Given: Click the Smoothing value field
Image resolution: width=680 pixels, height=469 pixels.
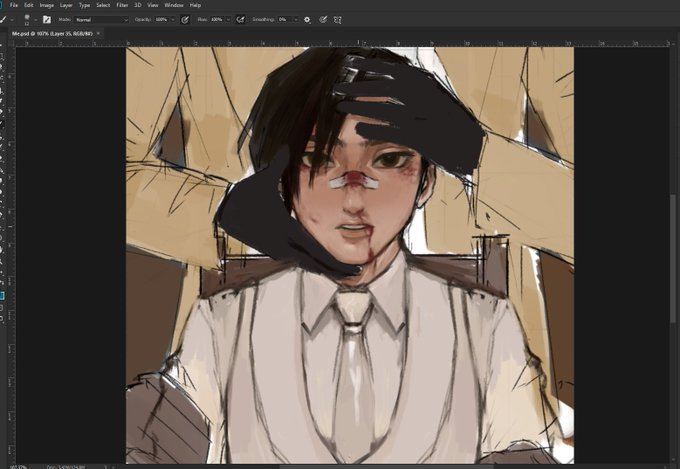Looking at the screenshot, I should click(284, 20).
